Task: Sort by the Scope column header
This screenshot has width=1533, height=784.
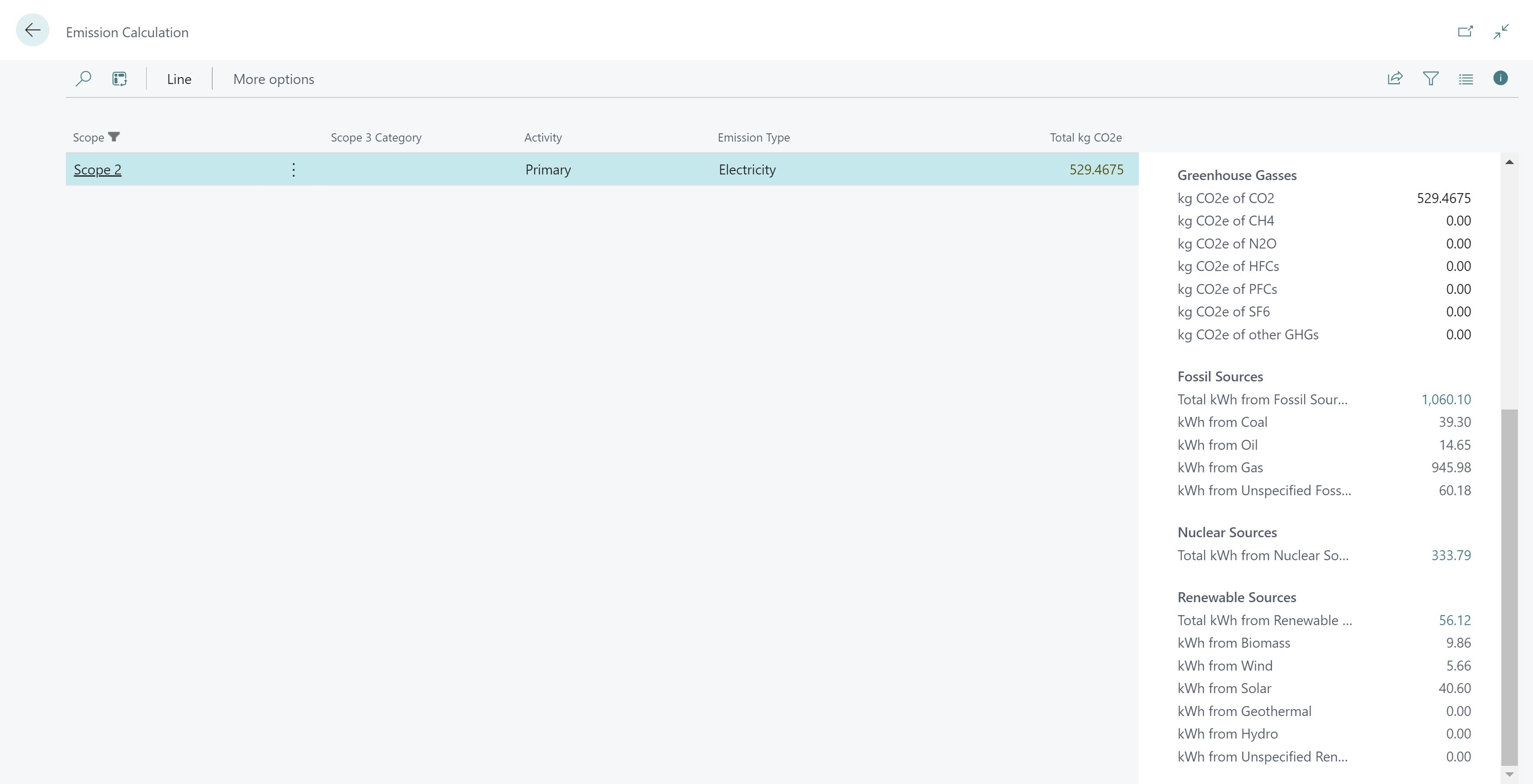Action: point(88,137)
